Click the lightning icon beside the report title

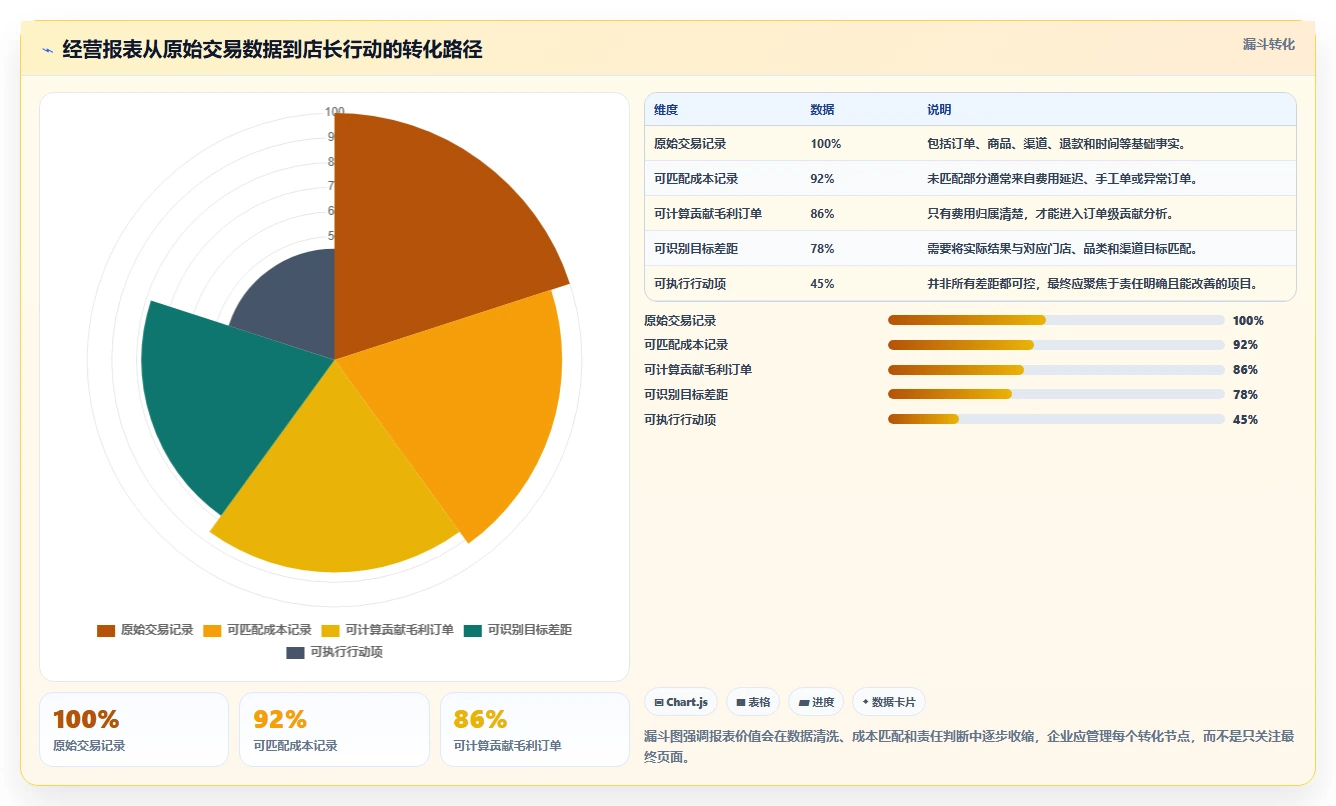(48, 50)
